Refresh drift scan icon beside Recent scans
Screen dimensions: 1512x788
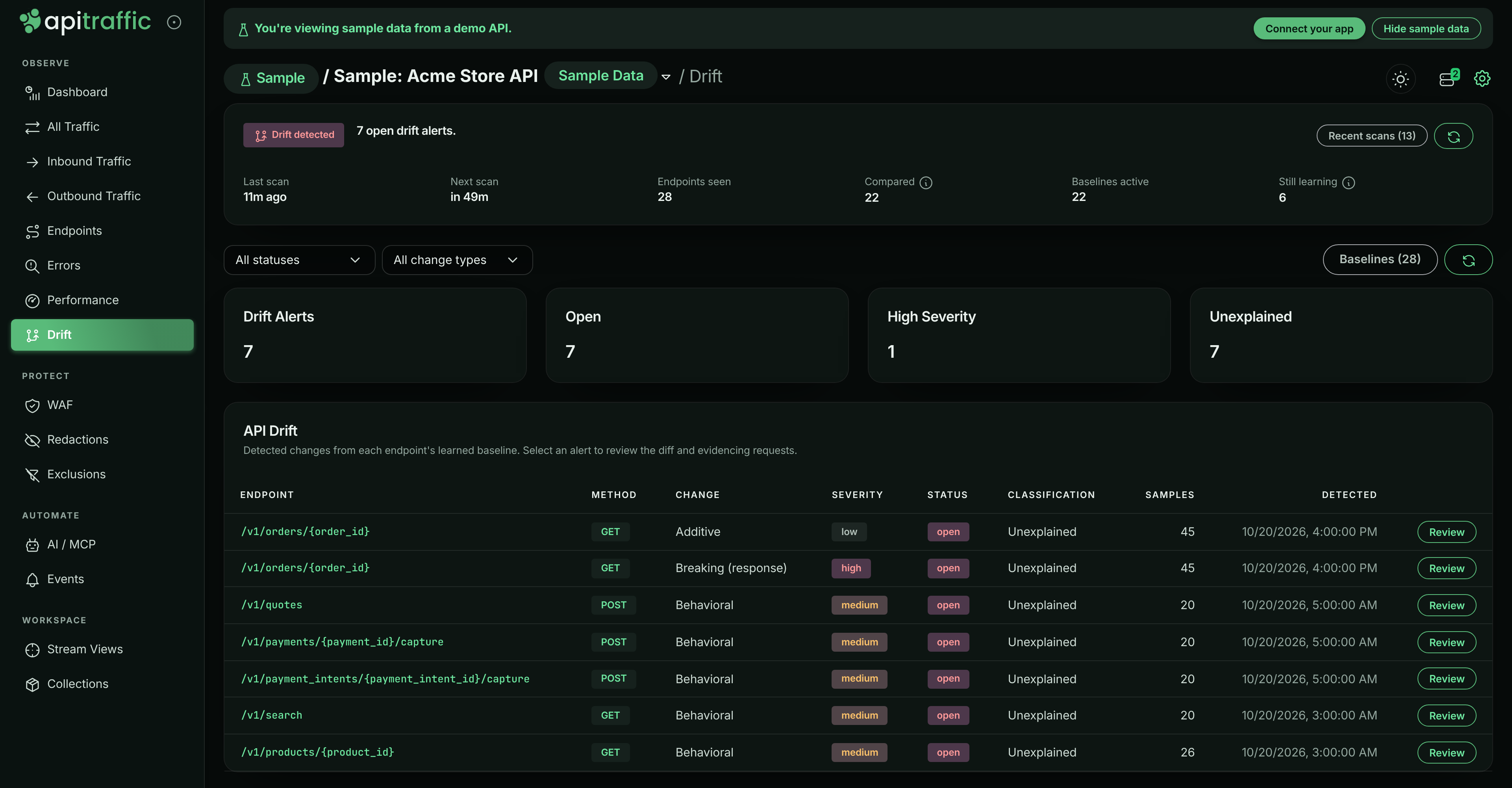coord(1453,136)
